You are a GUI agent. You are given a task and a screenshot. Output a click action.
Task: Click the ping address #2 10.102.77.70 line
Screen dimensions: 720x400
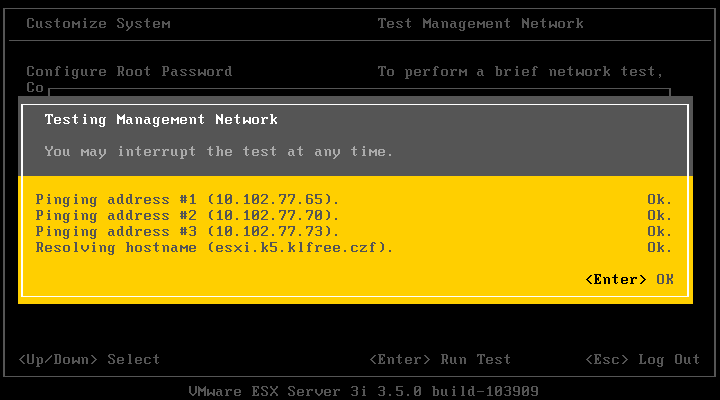pos(187,216)
